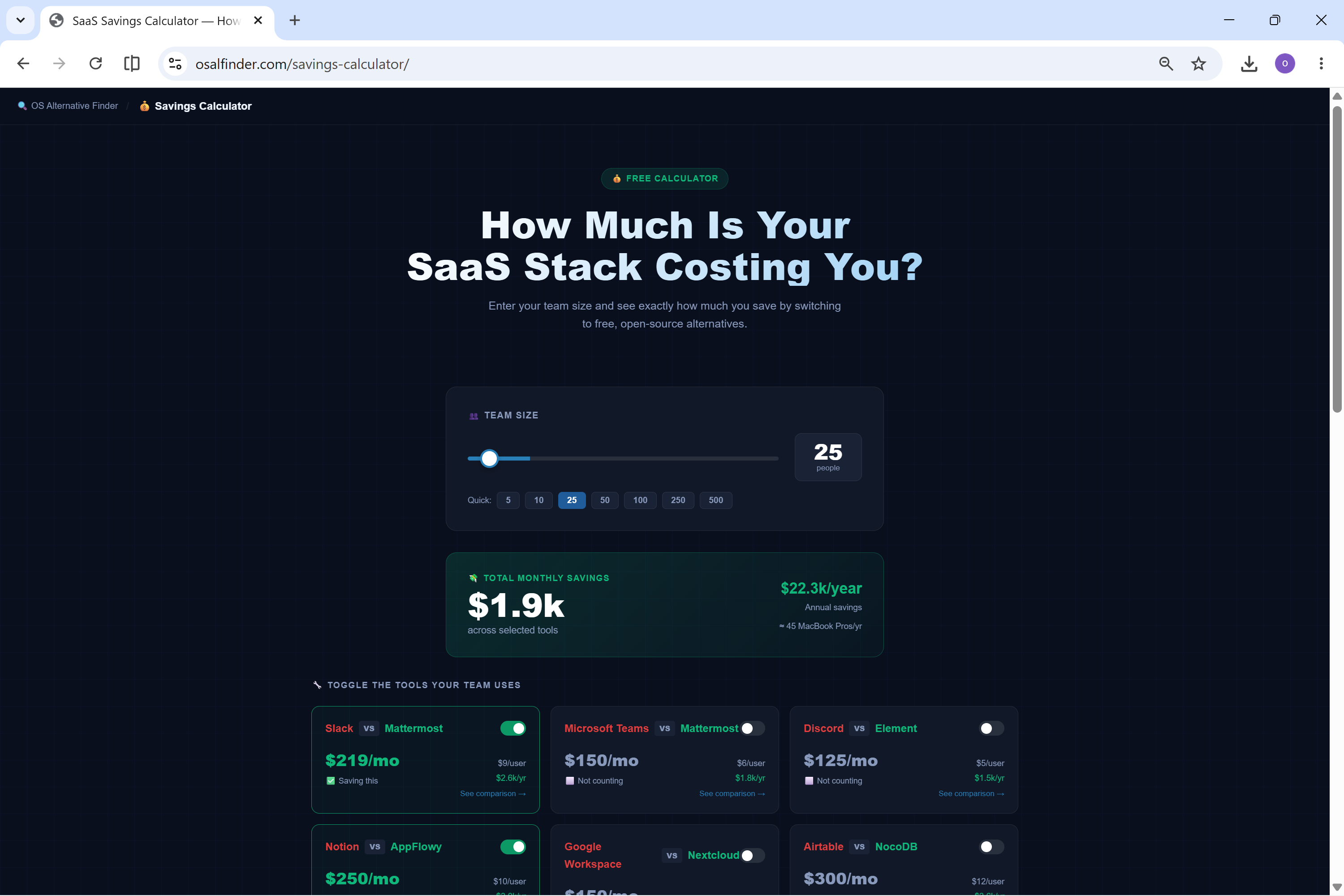
Task: Open the tab search dropdown arrow
Action: [x=21, y=21]
